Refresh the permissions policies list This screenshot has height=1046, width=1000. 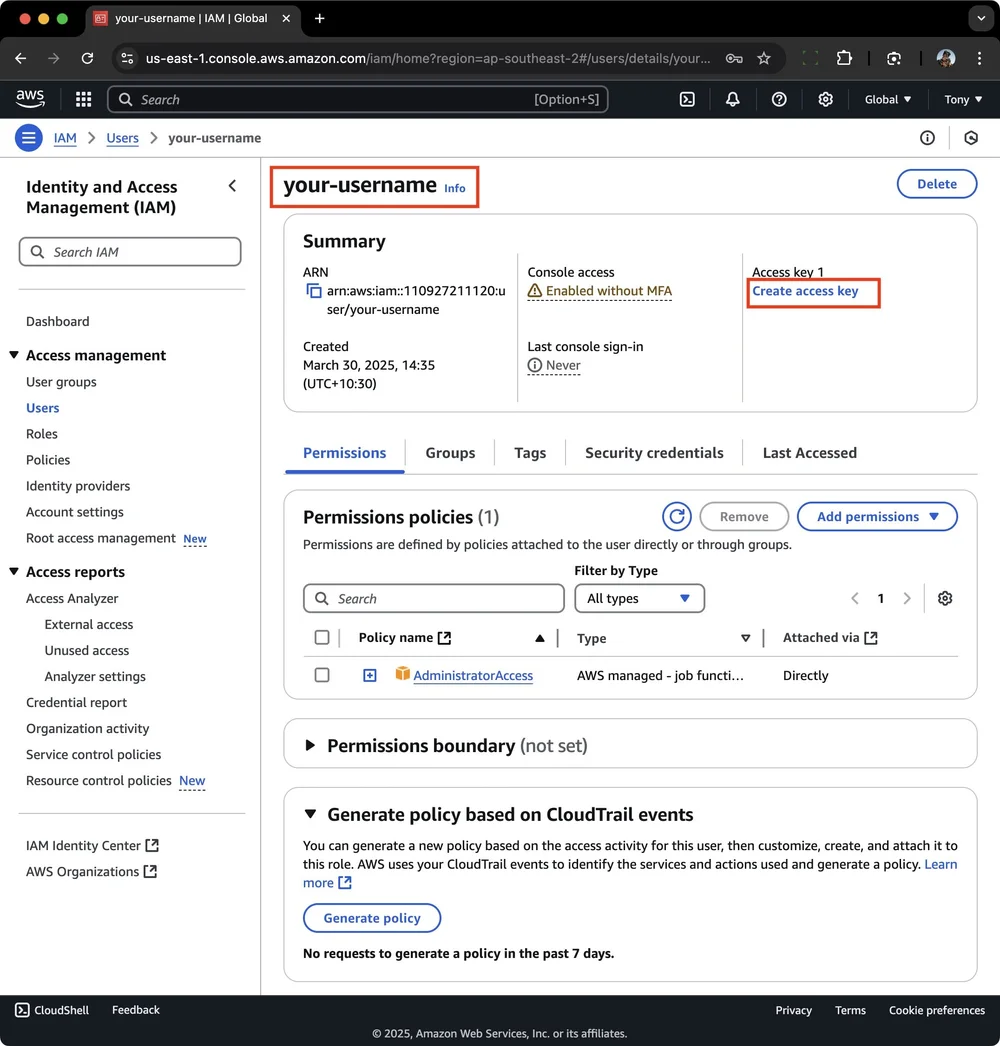click(x=676, y=516)
